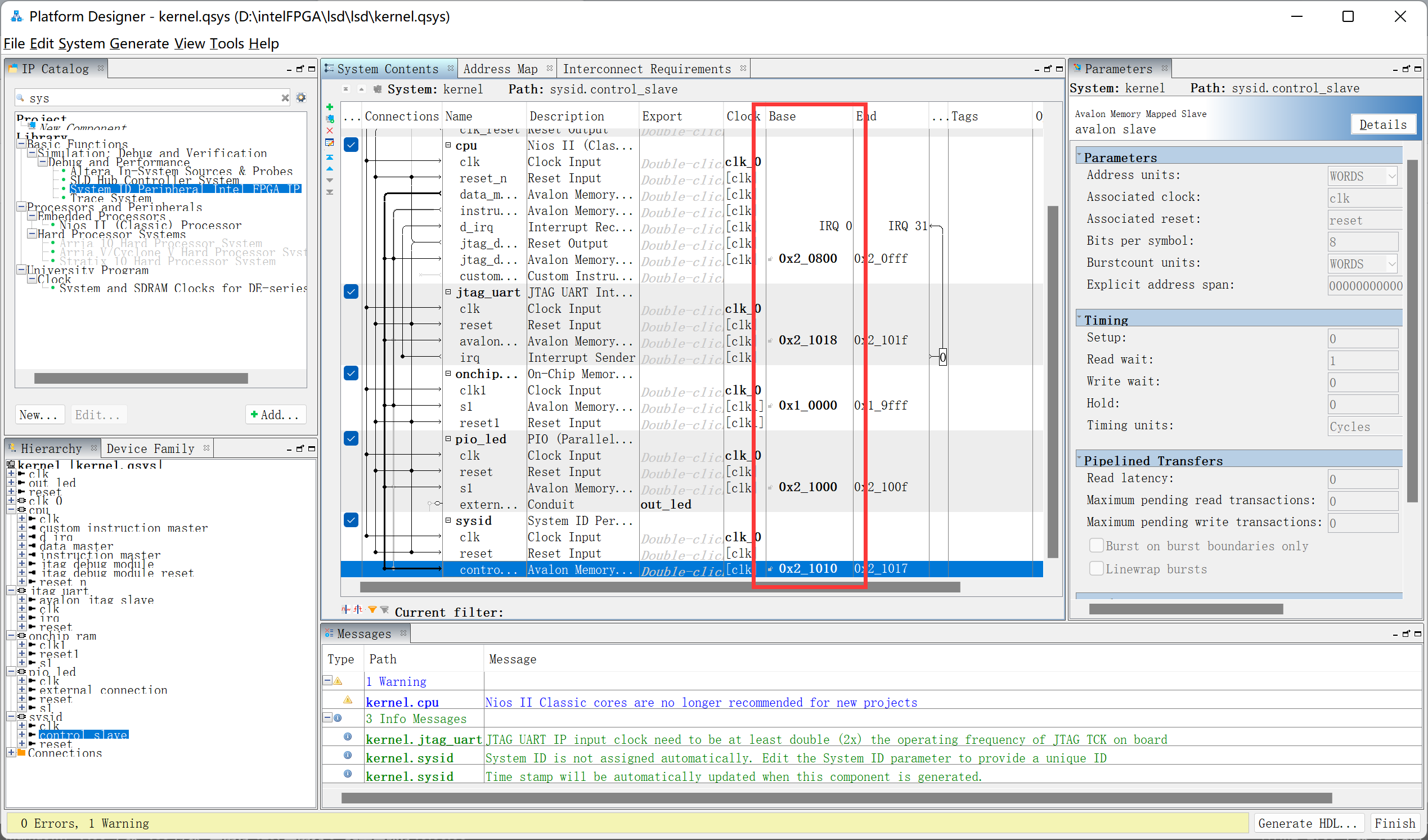Click the orange funnel filter icon
The image size is (1428, 840).
[x=372, y=610]
